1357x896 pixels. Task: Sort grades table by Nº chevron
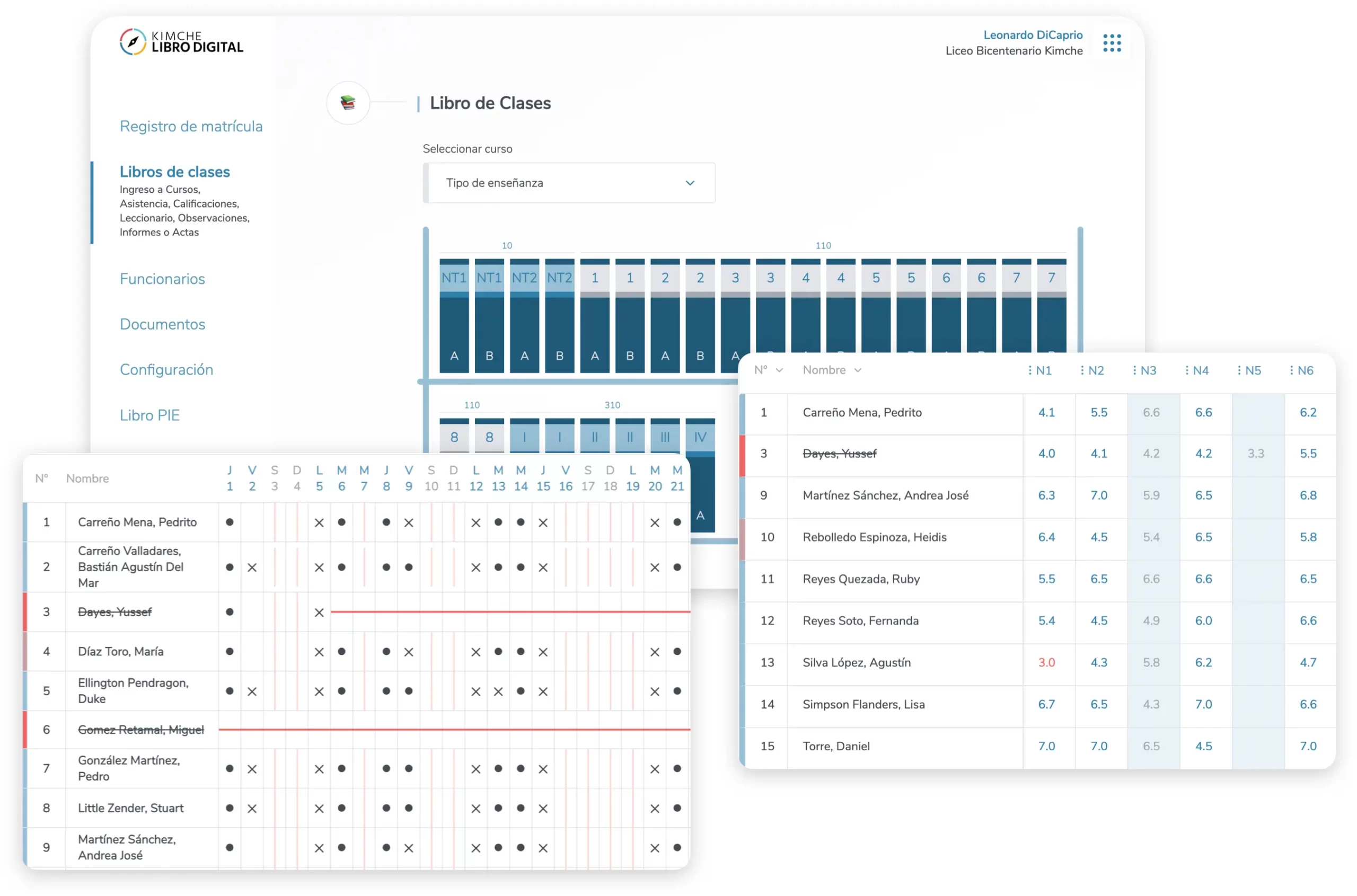[779, 370]
